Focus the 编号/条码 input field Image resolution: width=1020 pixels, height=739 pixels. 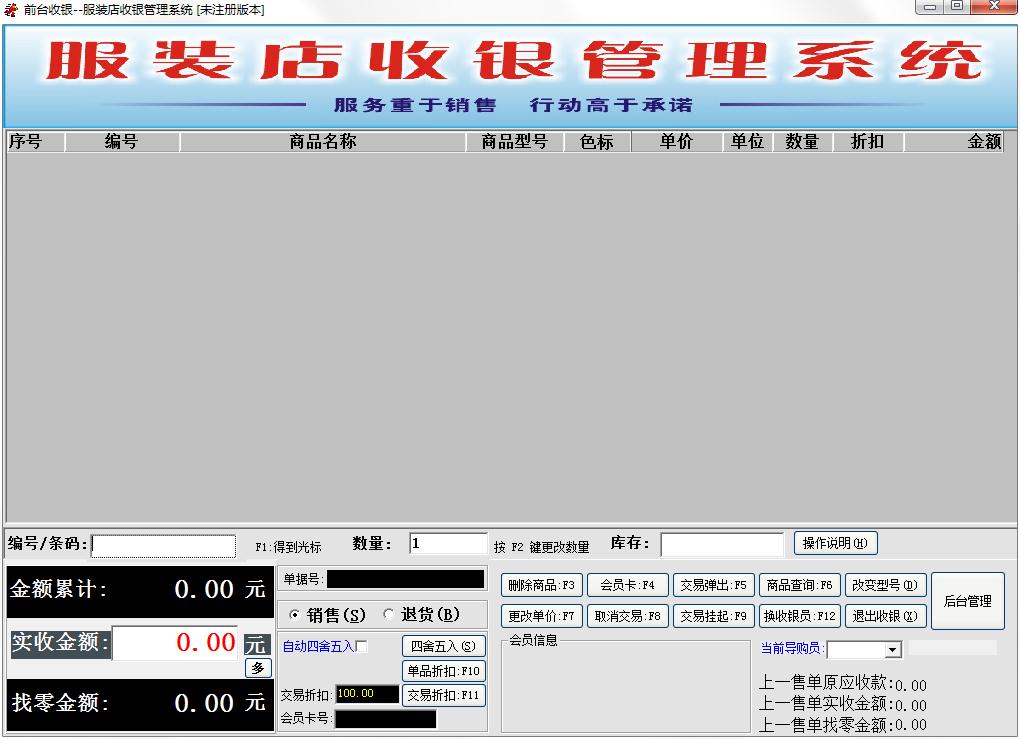click(163, 546)
